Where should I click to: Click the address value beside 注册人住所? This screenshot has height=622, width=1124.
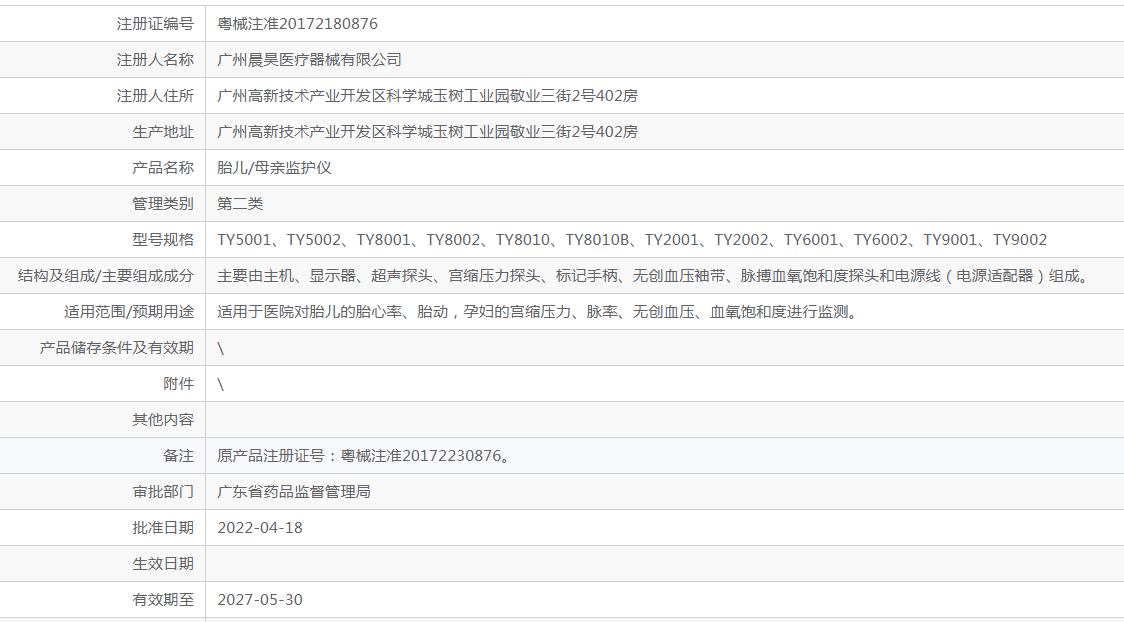(427, 95)
